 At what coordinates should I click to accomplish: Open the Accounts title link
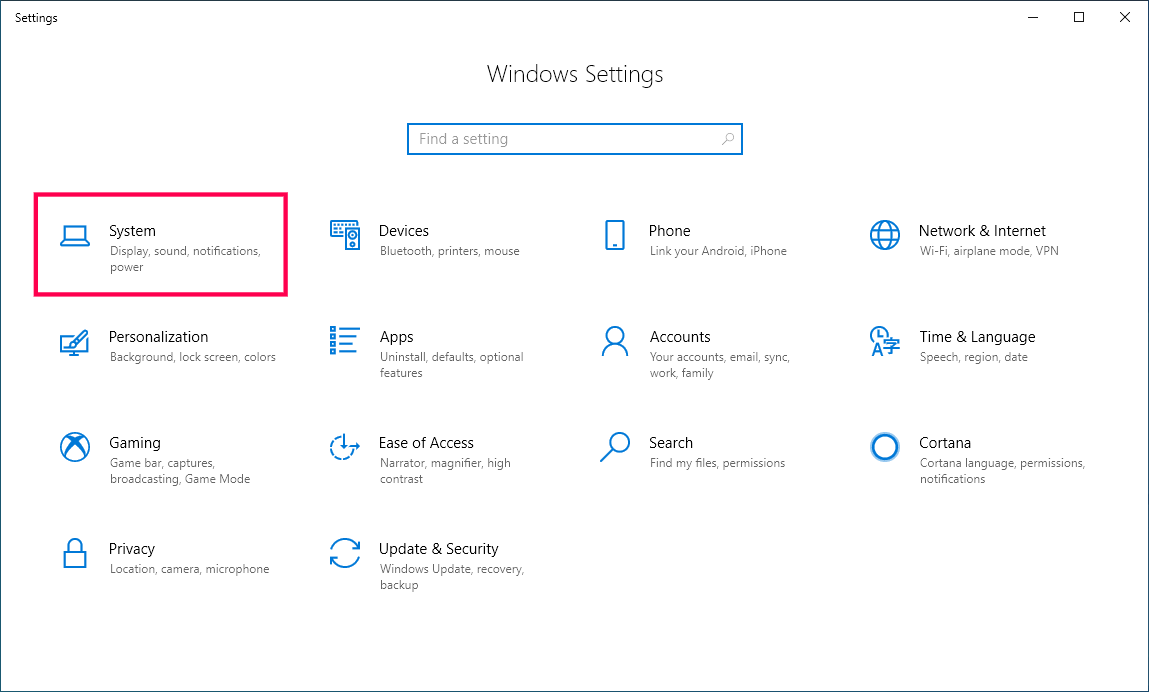pyautogui.click(x=680, y=337)
